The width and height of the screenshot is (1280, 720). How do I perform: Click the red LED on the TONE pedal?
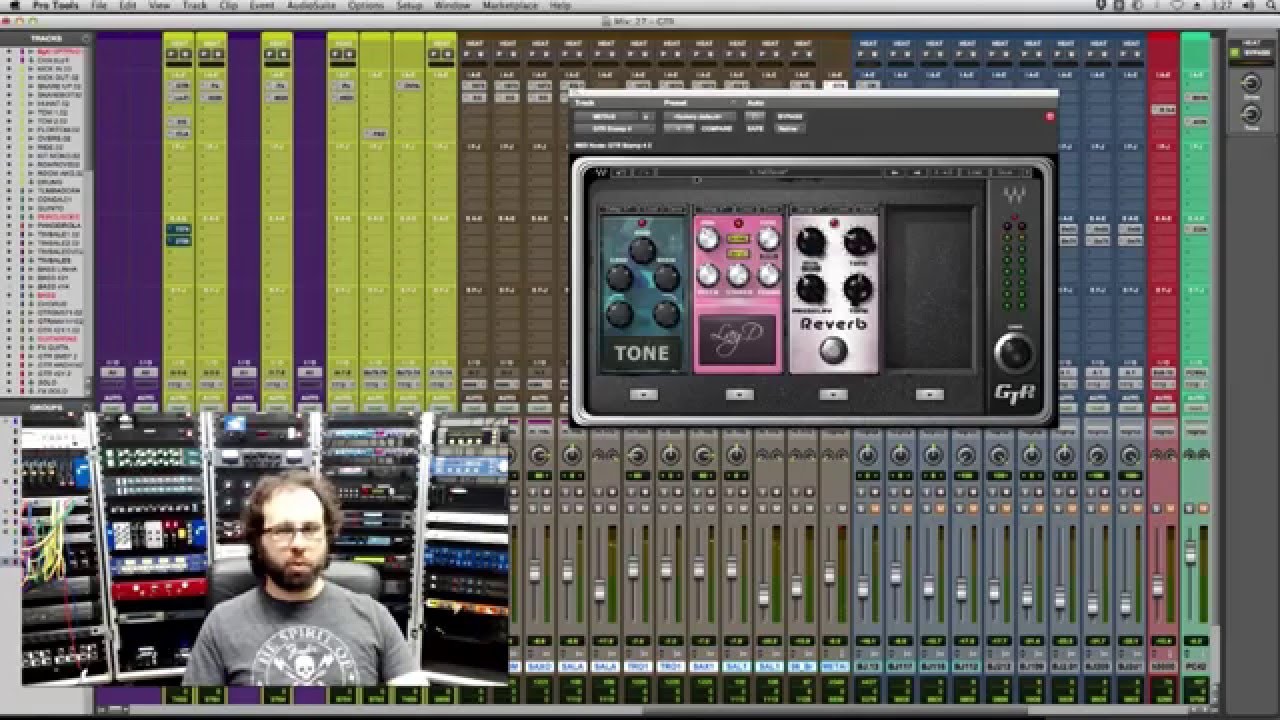[641, 221]
